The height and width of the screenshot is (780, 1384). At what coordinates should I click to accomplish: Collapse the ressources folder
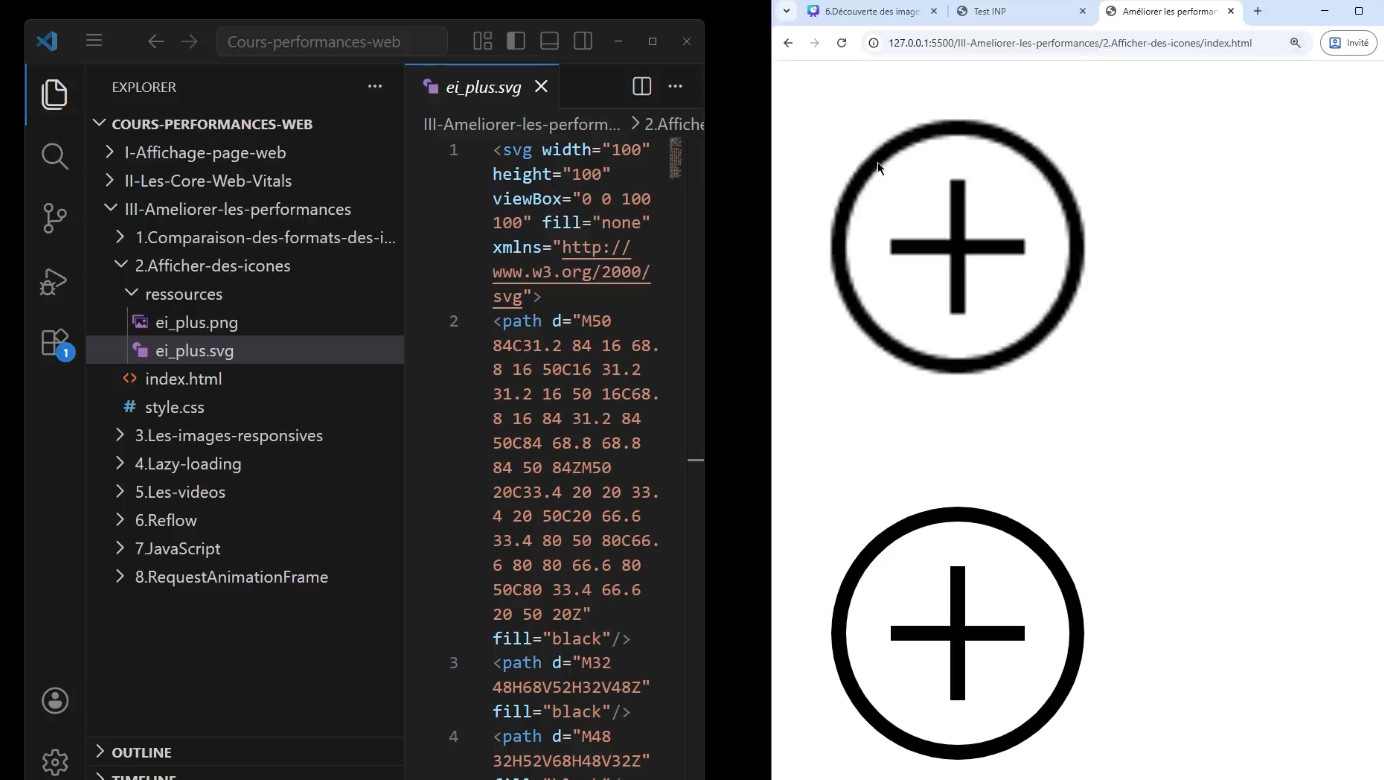pos(183,294)
